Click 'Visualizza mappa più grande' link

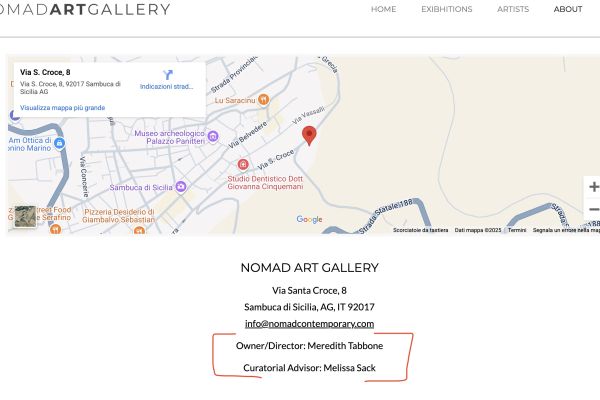62,107
